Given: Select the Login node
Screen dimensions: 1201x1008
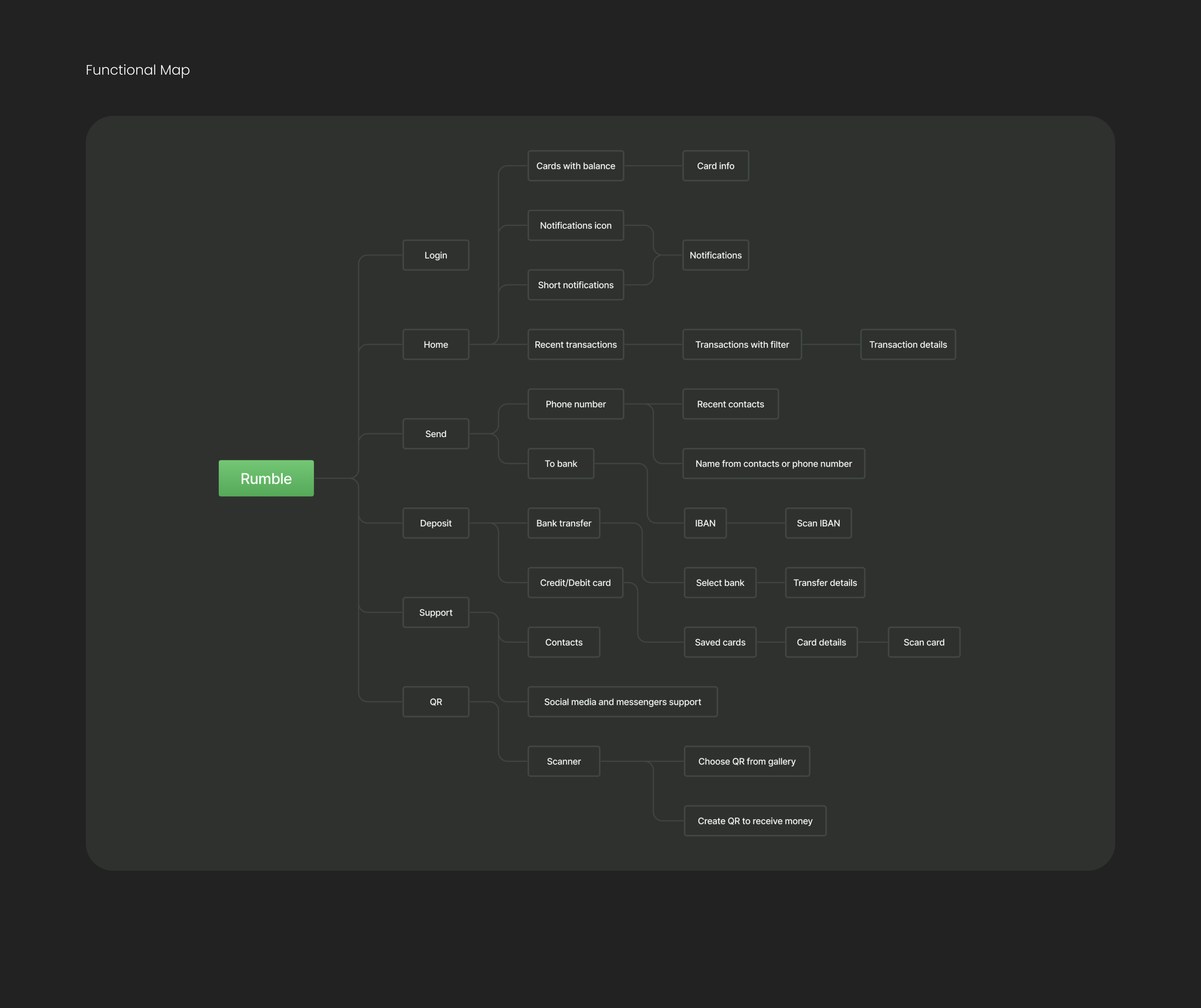Looking at the screenshot, I should (x=435, y=255).
